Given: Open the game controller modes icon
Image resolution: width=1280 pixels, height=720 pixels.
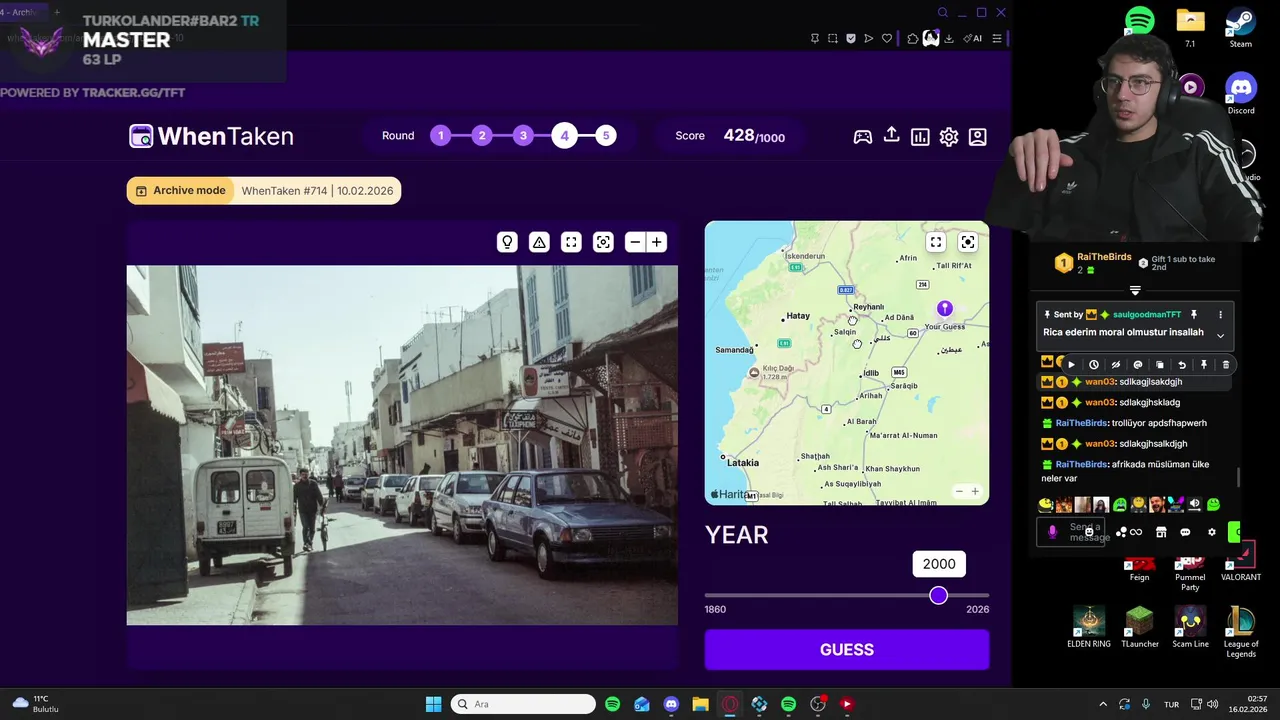Looking at the screenshot, I should point(862,137).
